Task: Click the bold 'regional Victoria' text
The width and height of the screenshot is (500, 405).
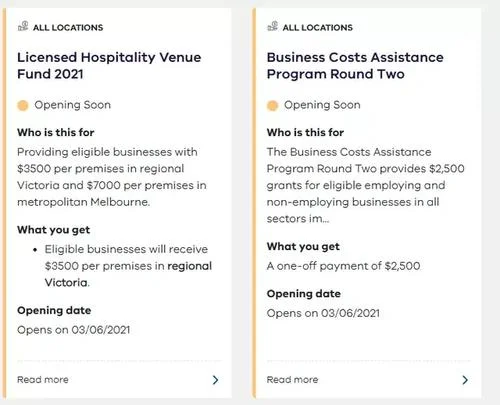Action: tap(128, 274)
